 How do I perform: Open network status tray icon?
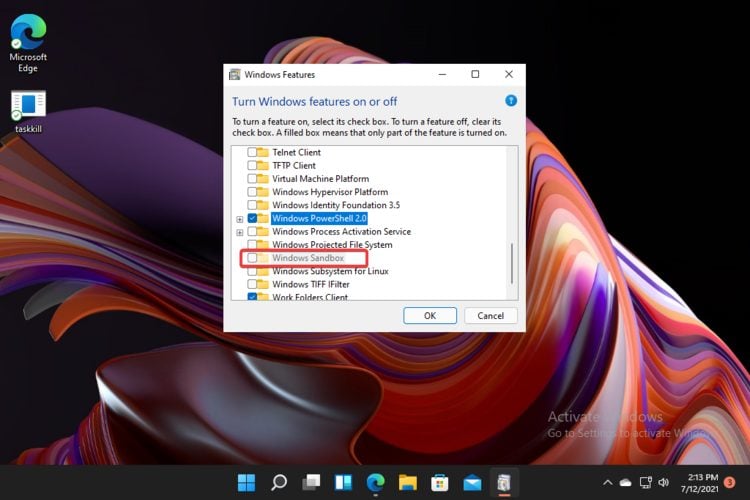[646, 482]
